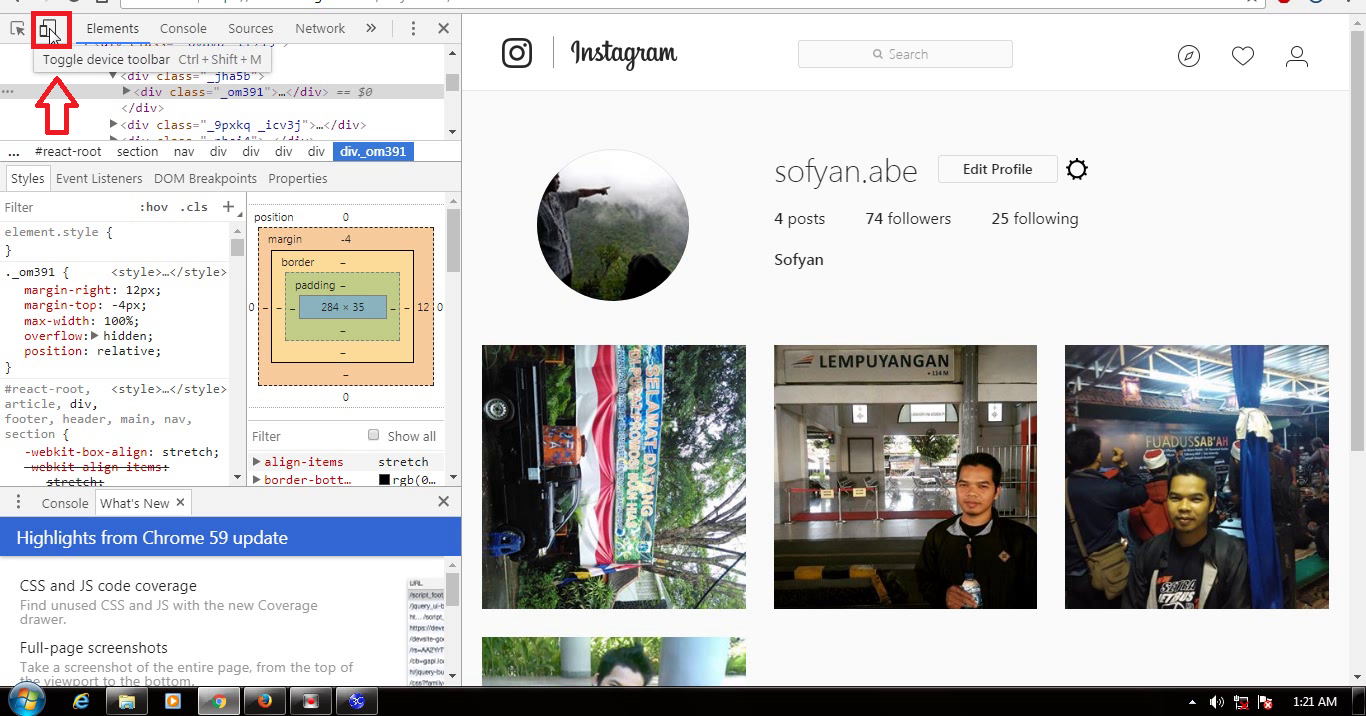Focus the Instagram Search box
Screen dimensions: 1366x716
(905, 54)
